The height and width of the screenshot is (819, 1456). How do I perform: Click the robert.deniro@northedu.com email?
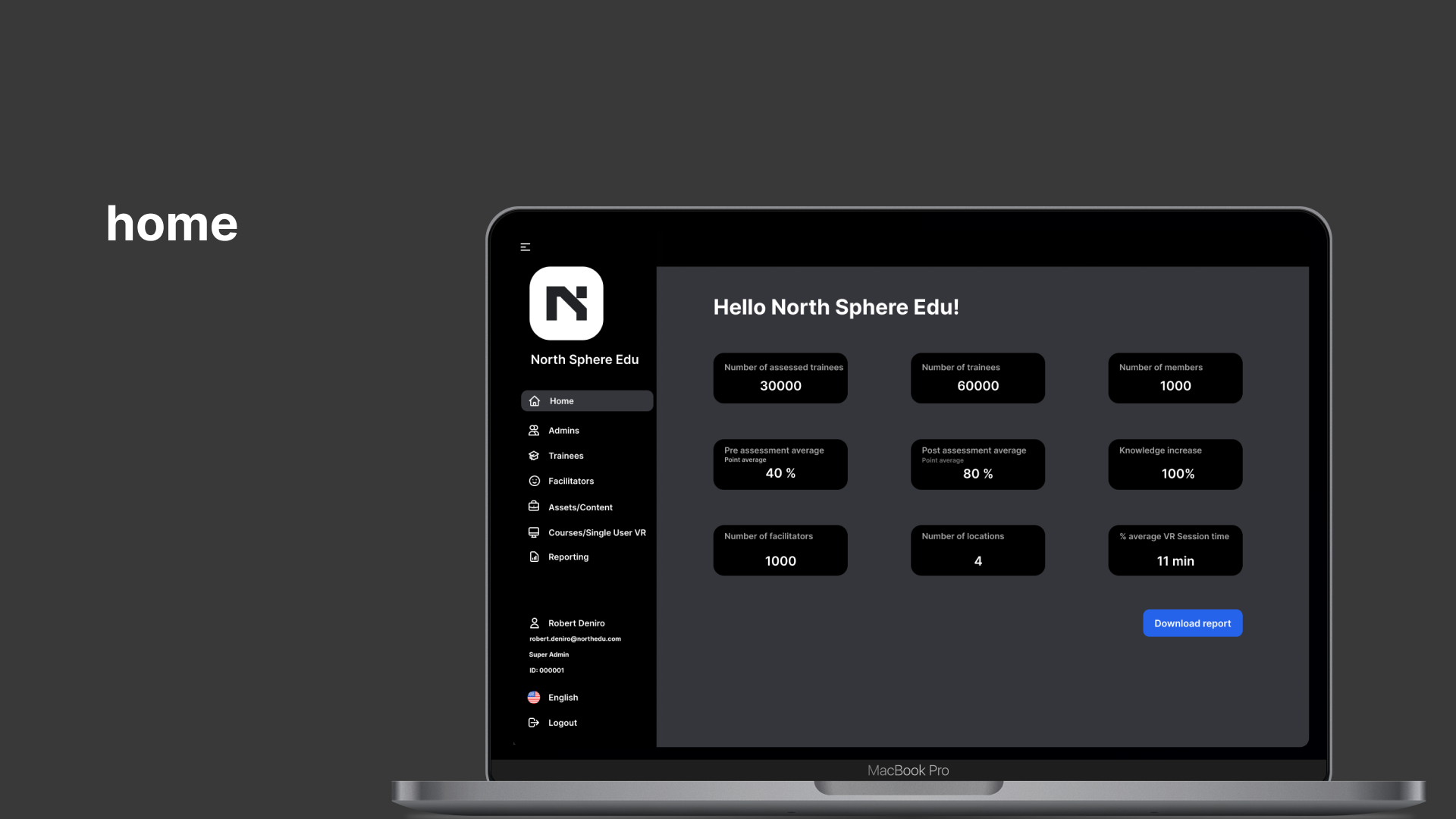pyautogui.click(x=575, y=639)
